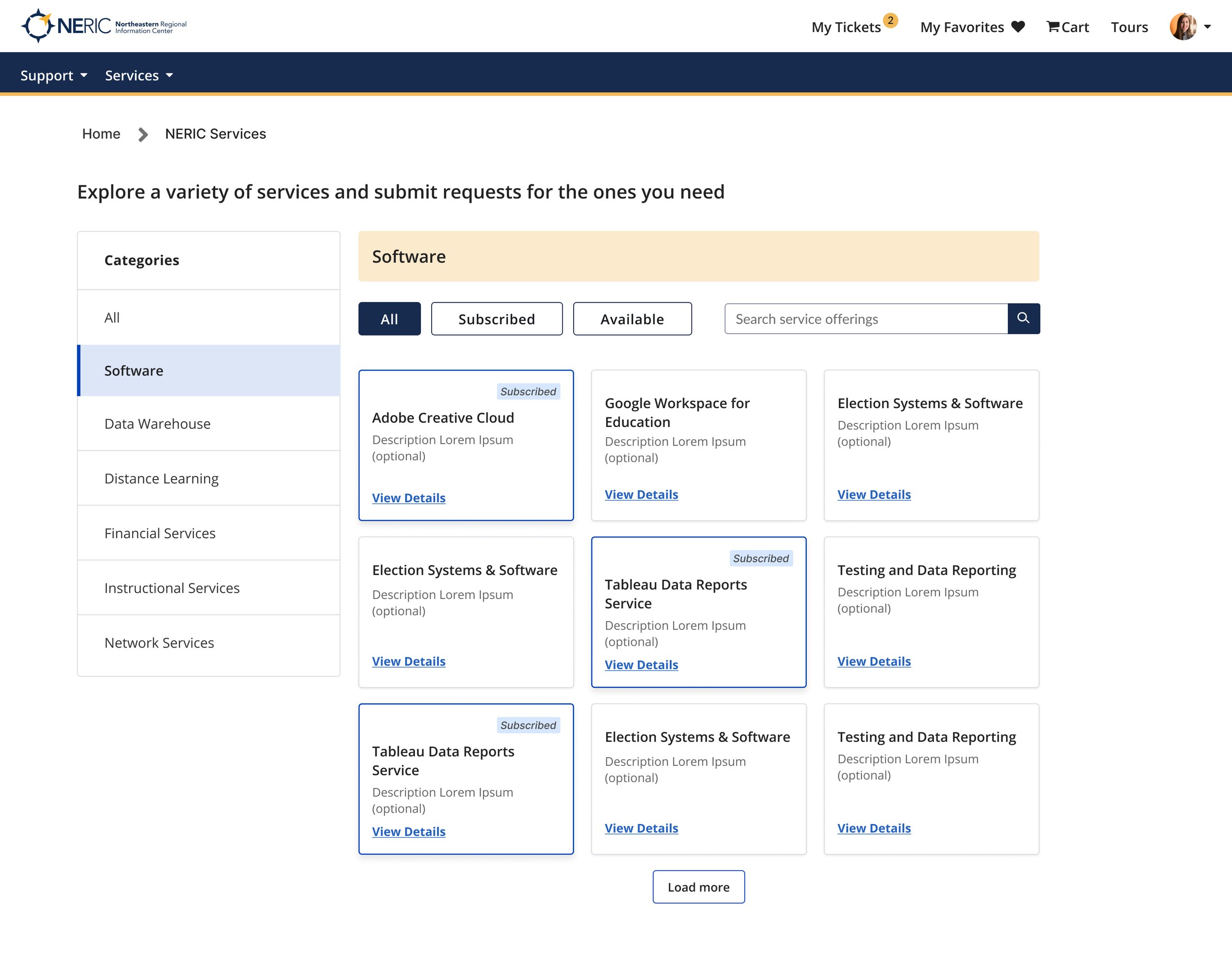
Task: Click Google Workspace for Education title
Action: coord(677,413)
